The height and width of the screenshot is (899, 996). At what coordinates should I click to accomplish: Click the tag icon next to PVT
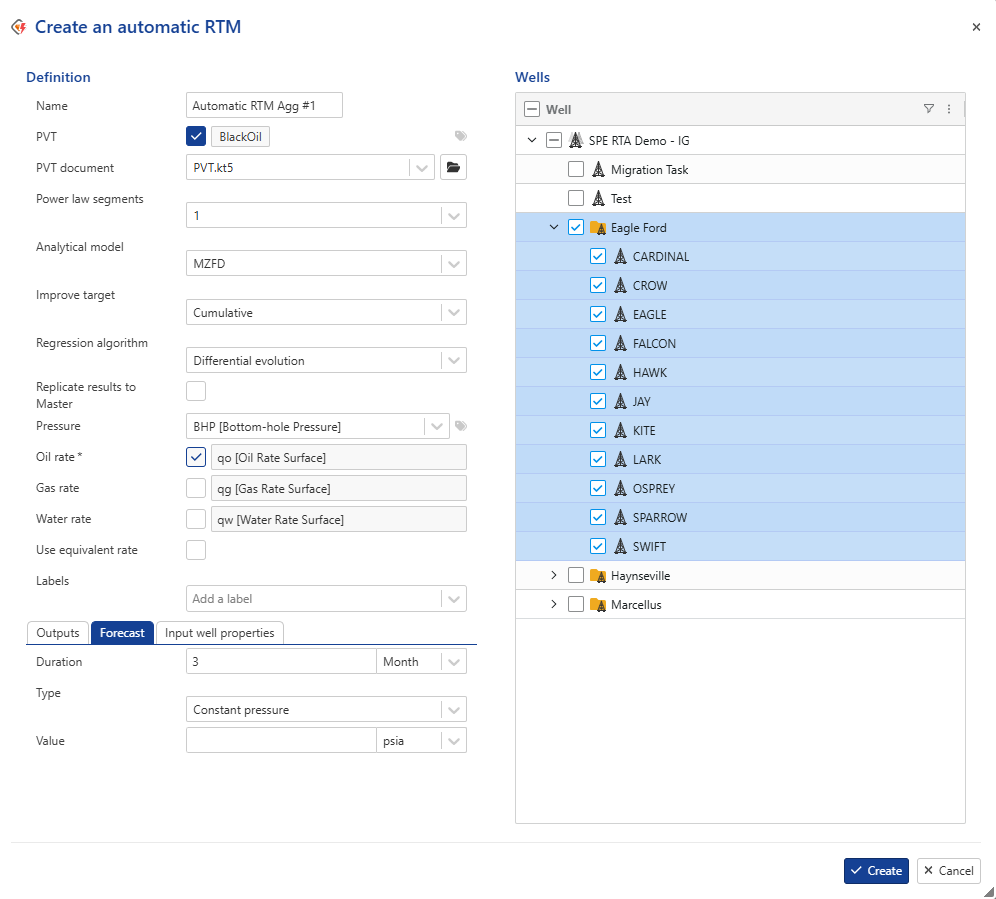pyautogui.click(x=461, y=136)
